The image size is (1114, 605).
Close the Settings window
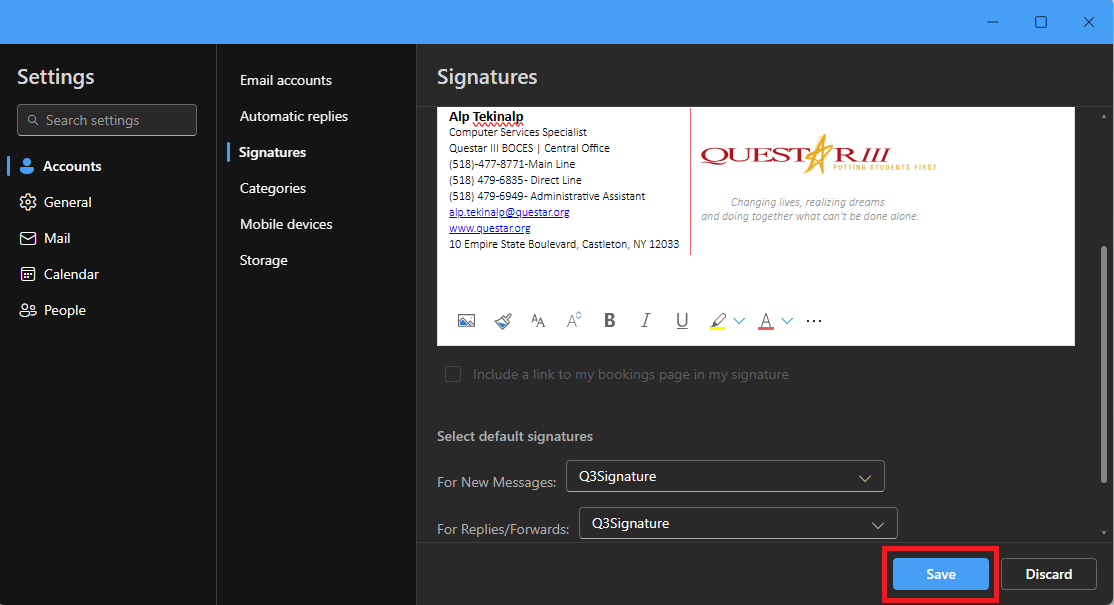point(1088,22)
